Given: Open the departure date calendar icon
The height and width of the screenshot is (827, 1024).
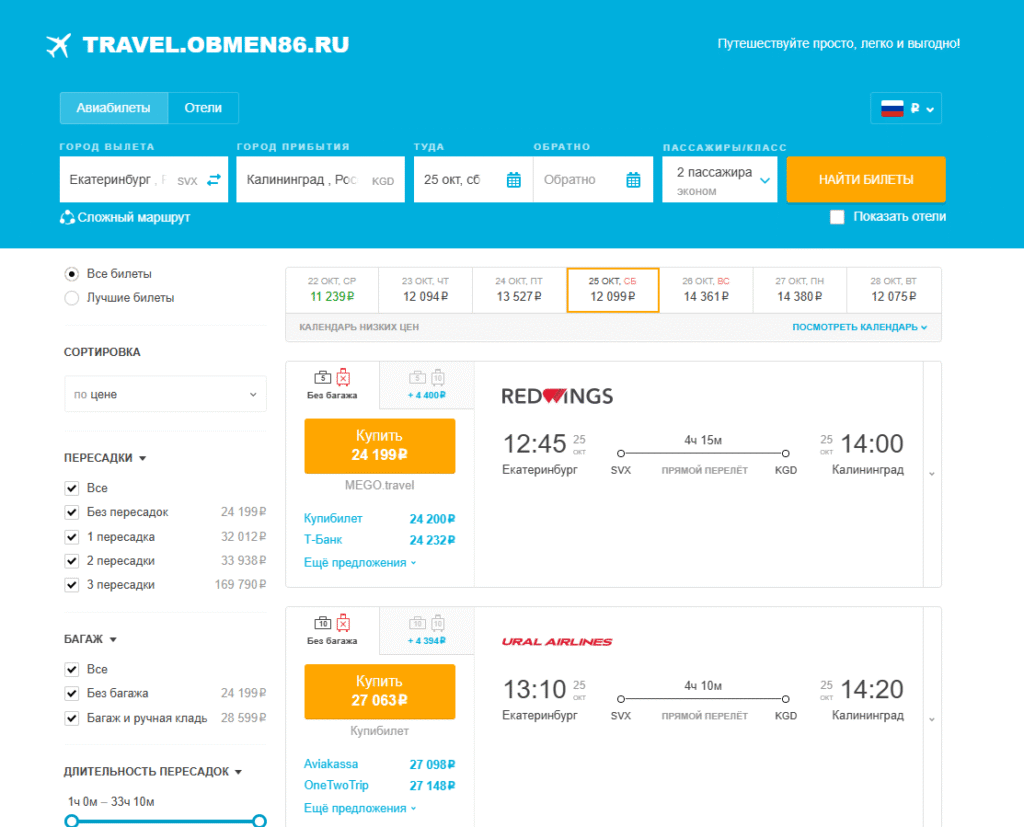Looking at the screenshot, I should point(513,180).
